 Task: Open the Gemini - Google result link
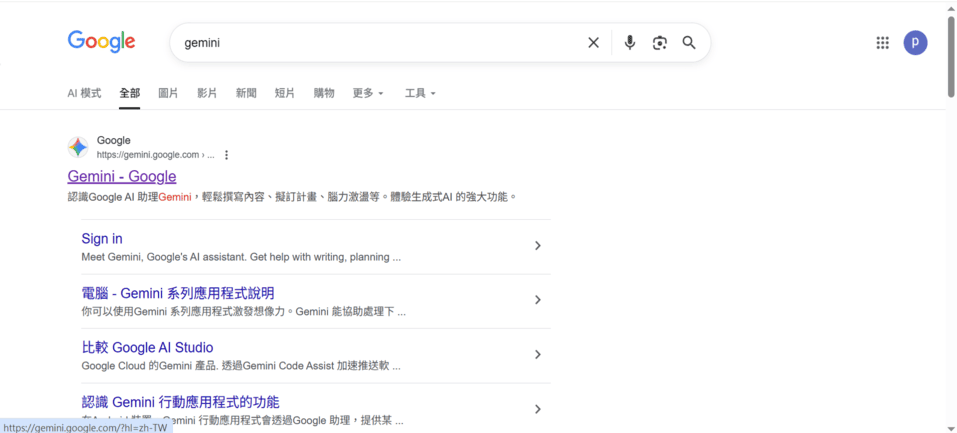pyautogui.click(x=122, y=176)
